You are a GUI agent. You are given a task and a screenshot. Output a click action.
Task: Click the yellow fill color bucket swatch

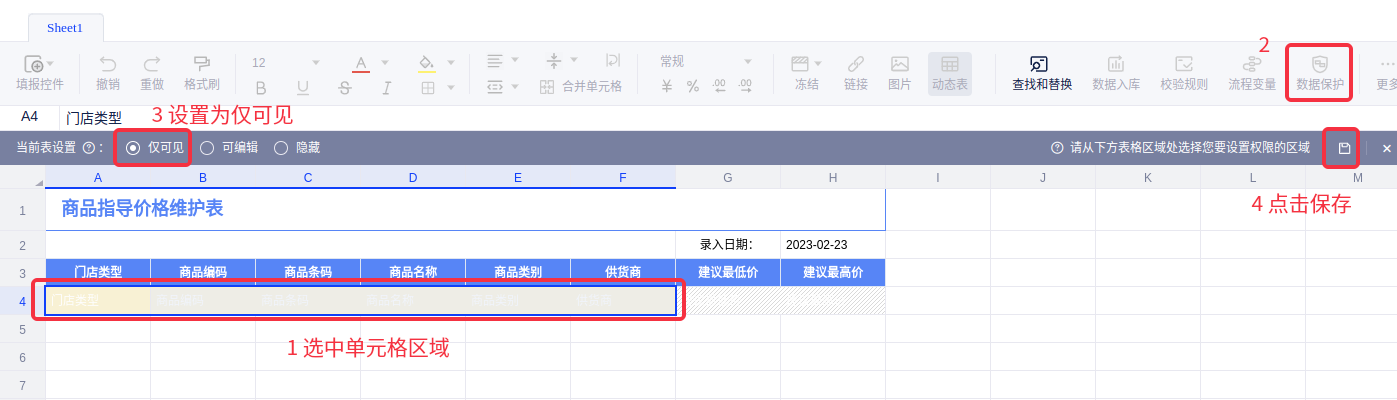point(425,63)
